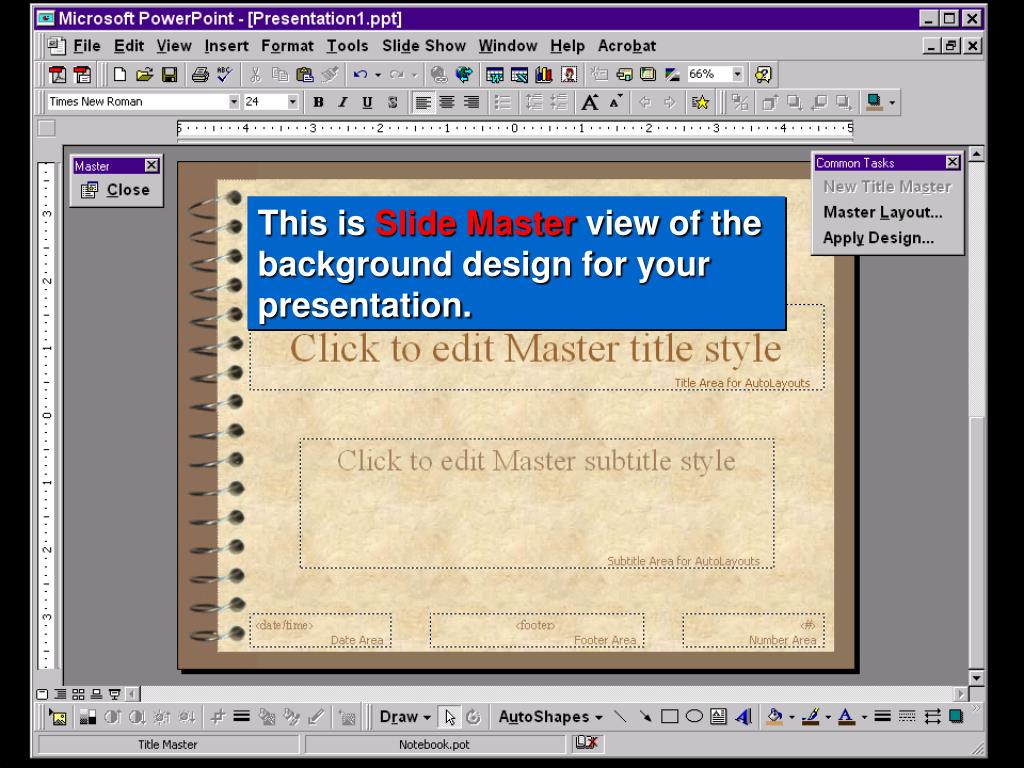Insert WordArt from the Drawing toolbar

coord(743,717)
